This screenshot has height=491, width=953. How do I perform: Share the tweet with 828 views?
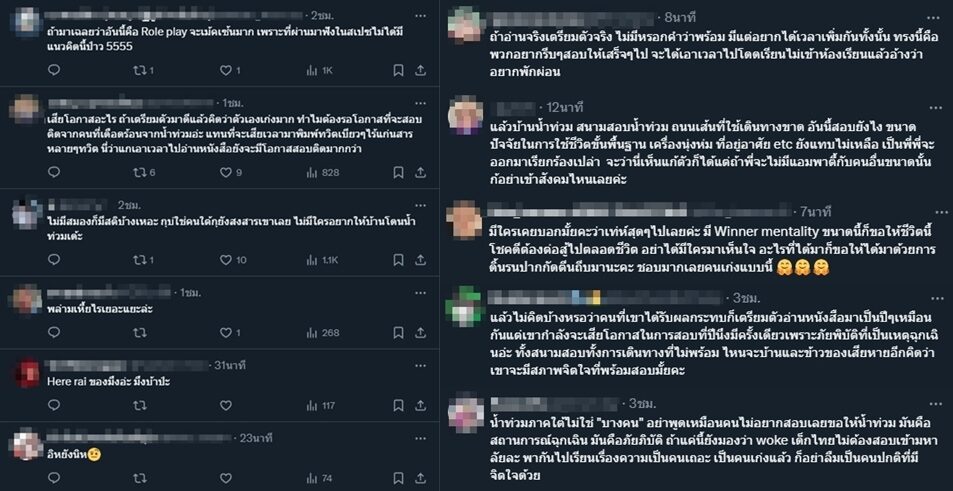(420, 173)
